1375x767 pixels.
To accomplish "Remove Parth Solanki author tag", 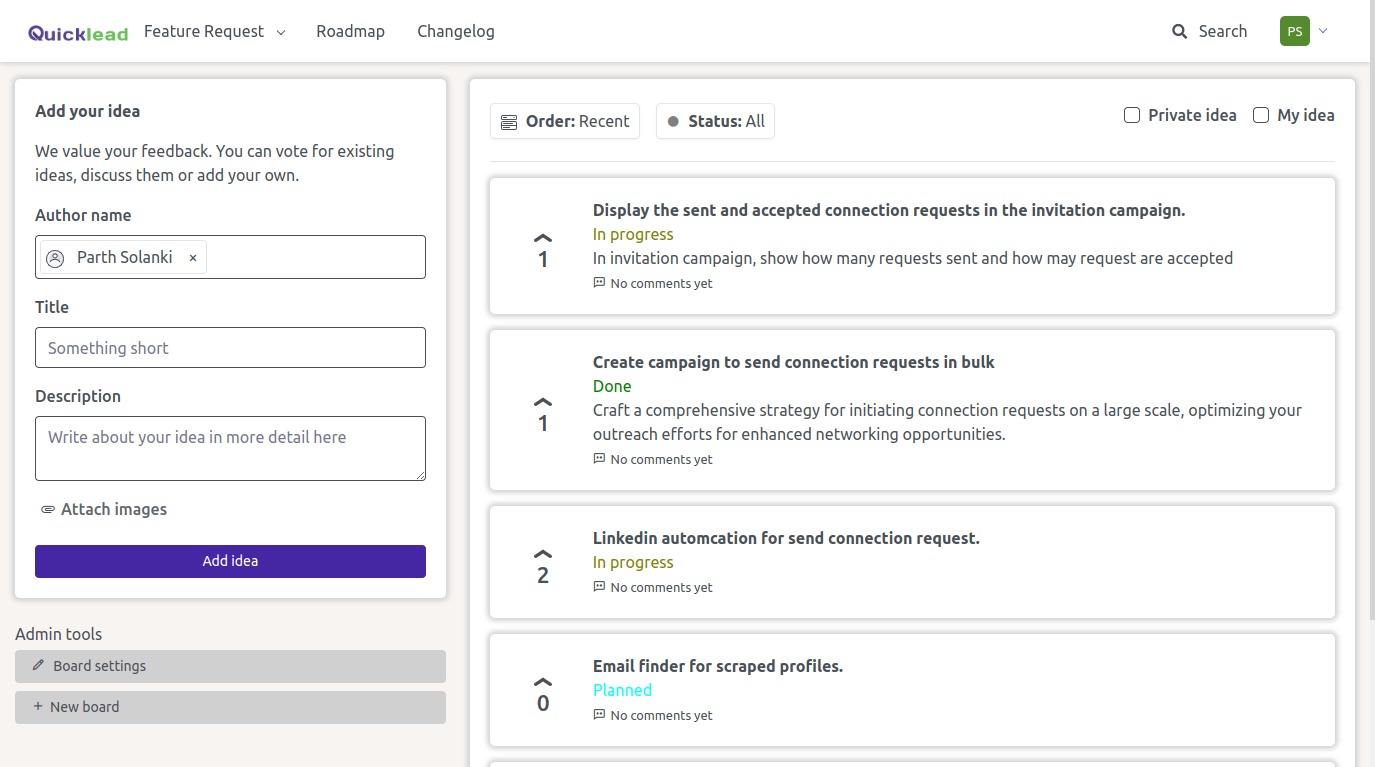I will click(x=193, y=258).
